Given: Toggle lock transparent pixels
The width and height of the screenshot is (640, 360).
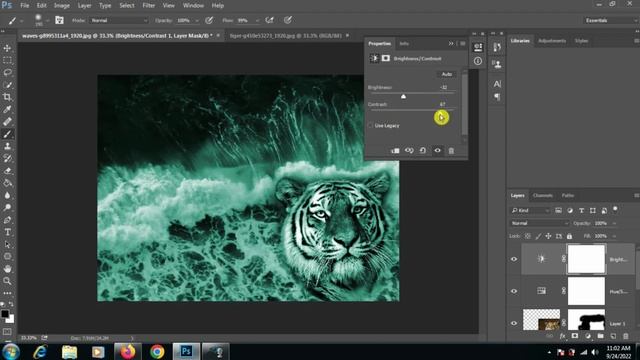Looking at the screenshot, I should (528, 236).
